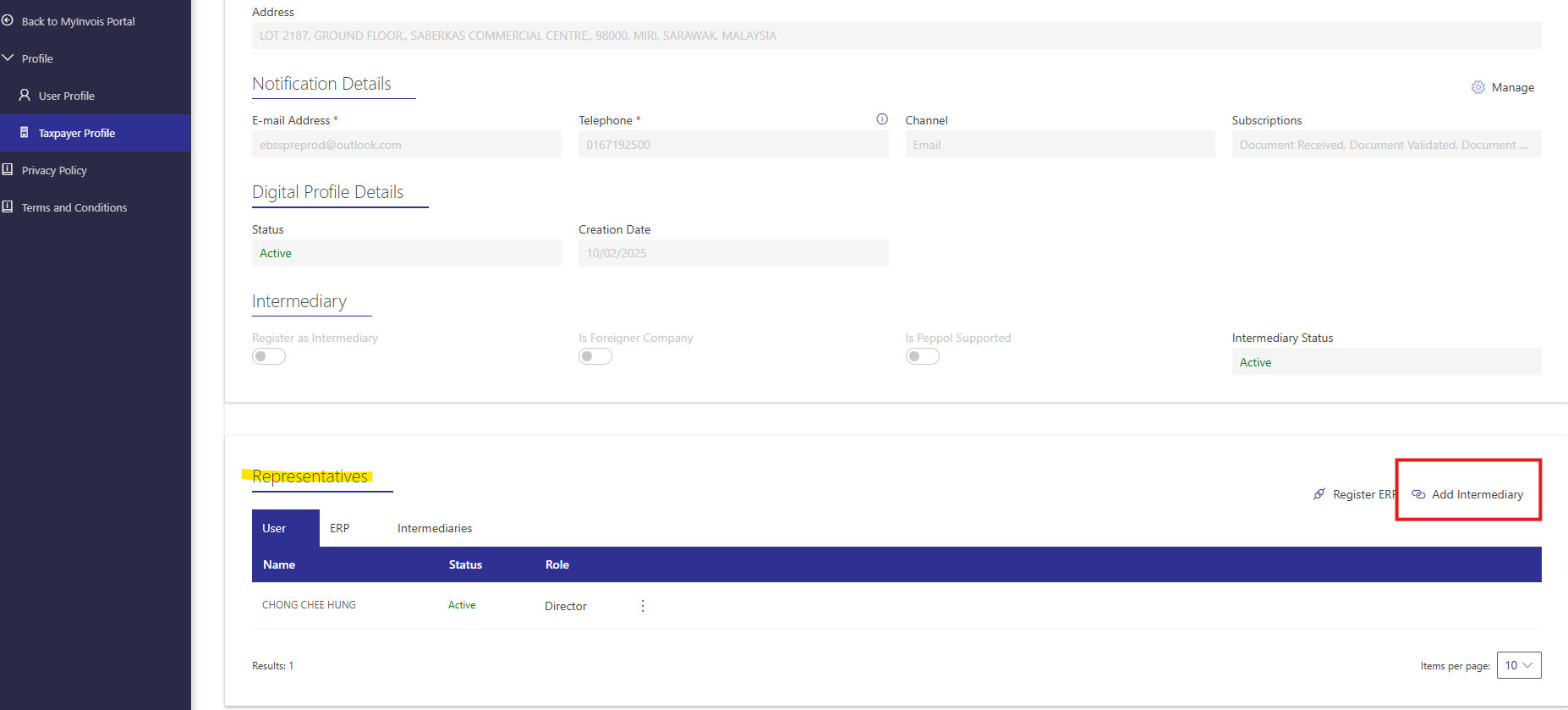Toggle the Register as Intermediary switch

[269, 356]
